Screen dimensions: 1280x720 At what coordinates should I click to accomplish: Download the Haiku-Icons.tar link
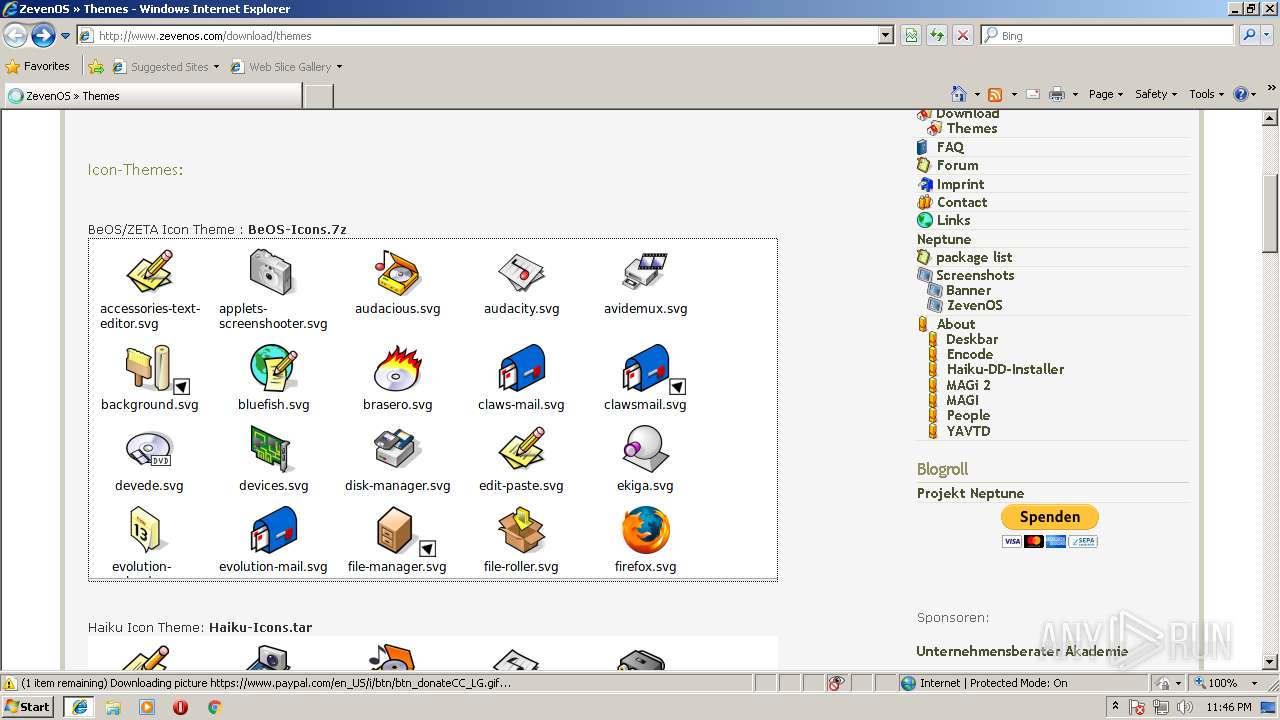pos(260,627)
